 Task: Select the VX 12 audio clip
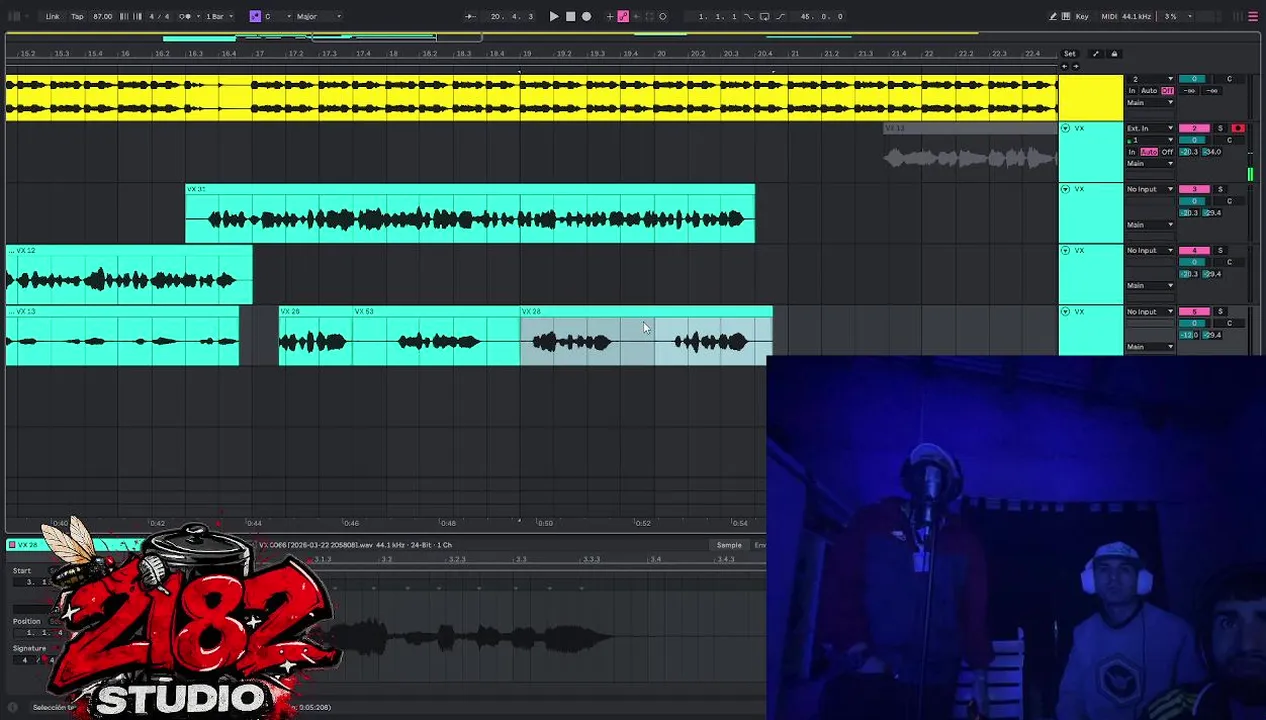(129, 275)
